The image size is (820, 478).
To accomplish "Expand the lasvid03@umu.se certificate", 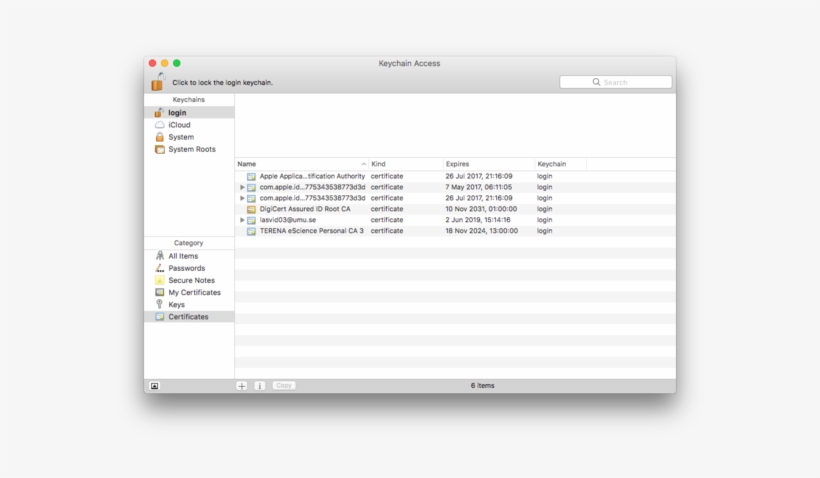I will tap(242, 220).
